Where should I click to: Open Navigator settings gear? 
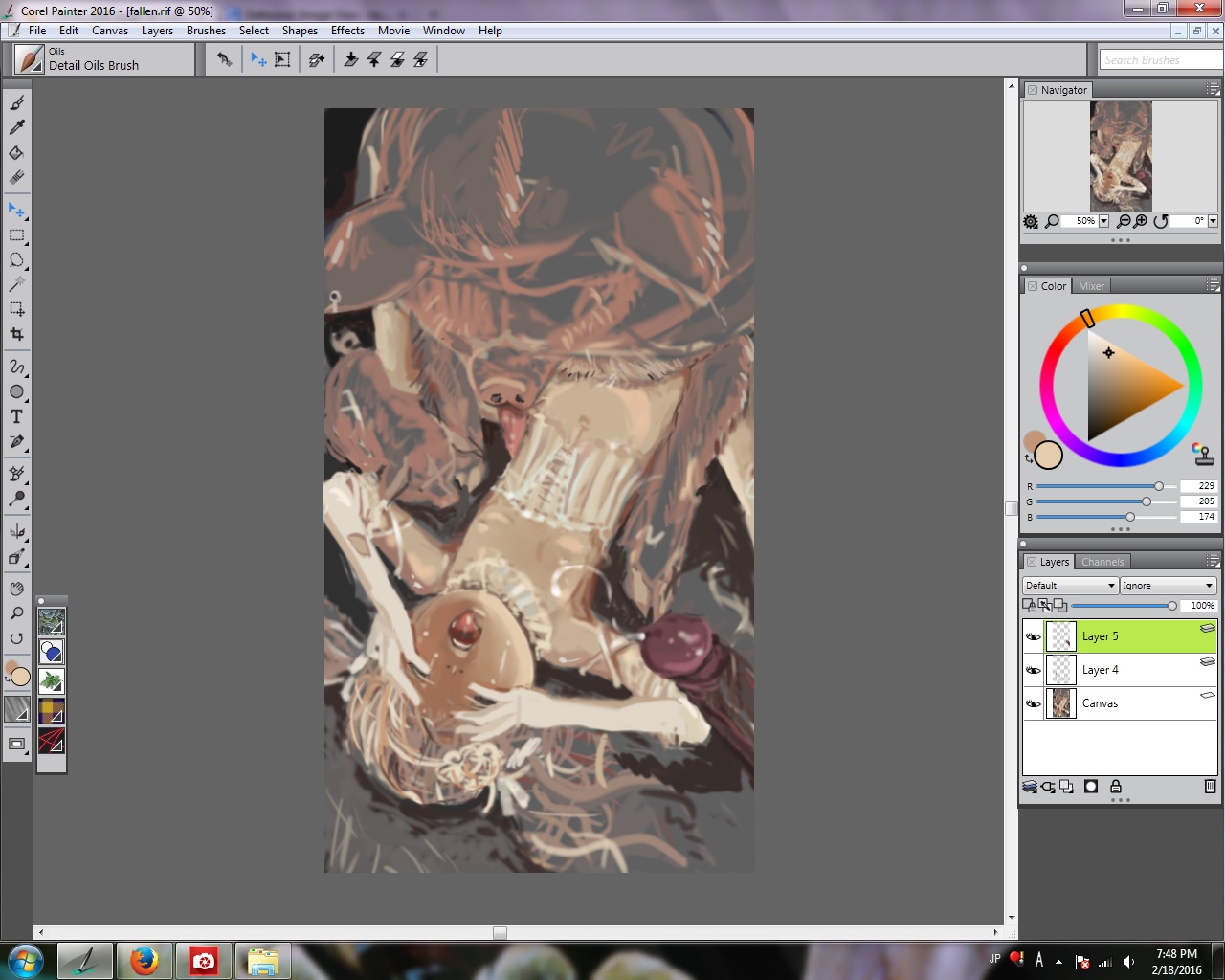(1031, 221)
